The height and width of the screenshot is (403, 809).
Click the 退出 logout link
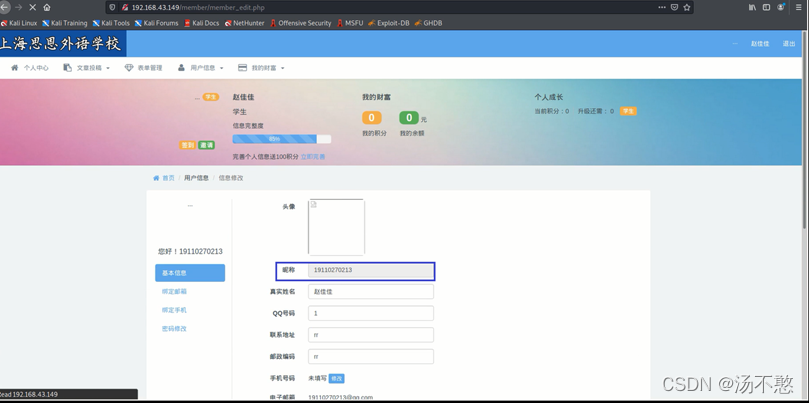(x=789, y=44)
